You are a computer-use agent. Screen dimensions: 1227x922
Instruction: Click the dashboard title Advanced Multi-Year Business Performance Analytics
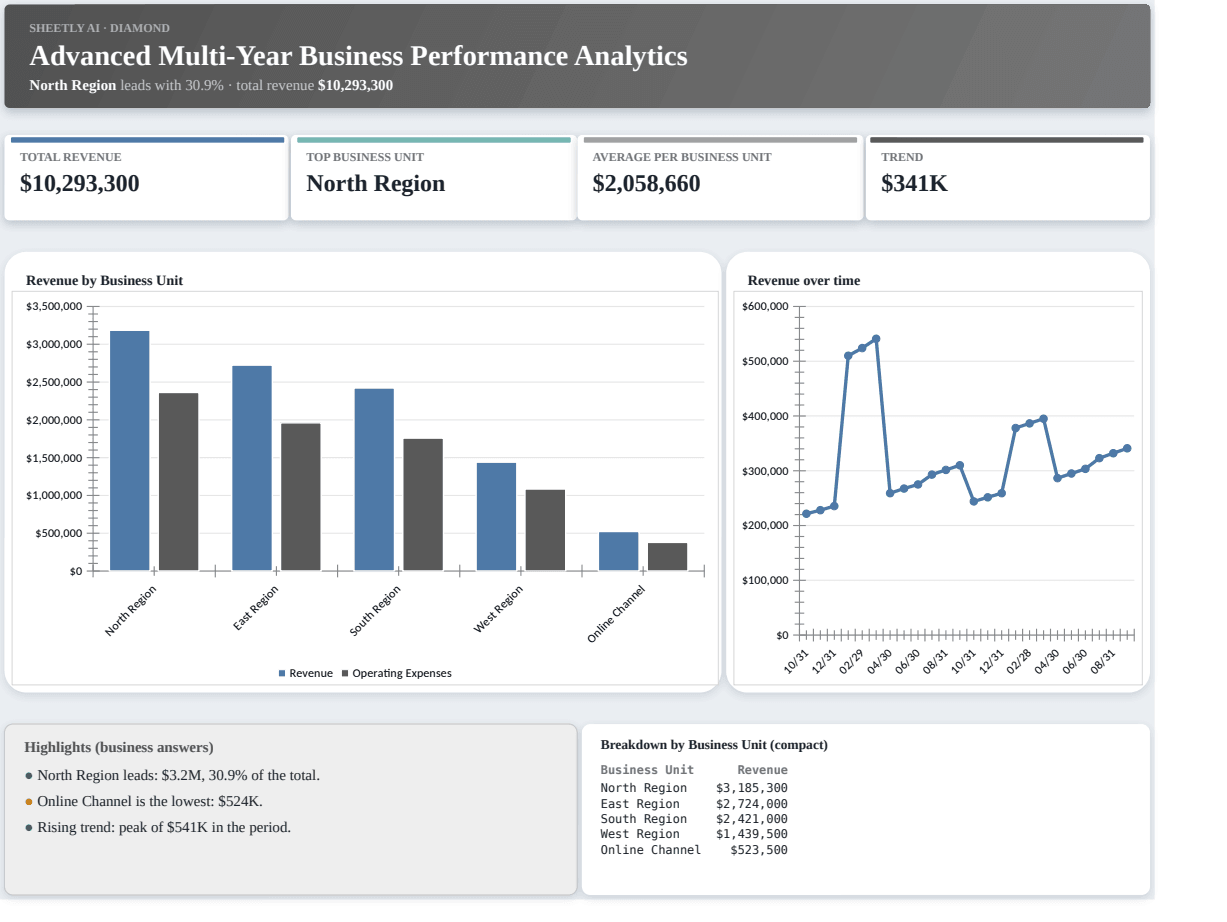click(x=358, y=56)
